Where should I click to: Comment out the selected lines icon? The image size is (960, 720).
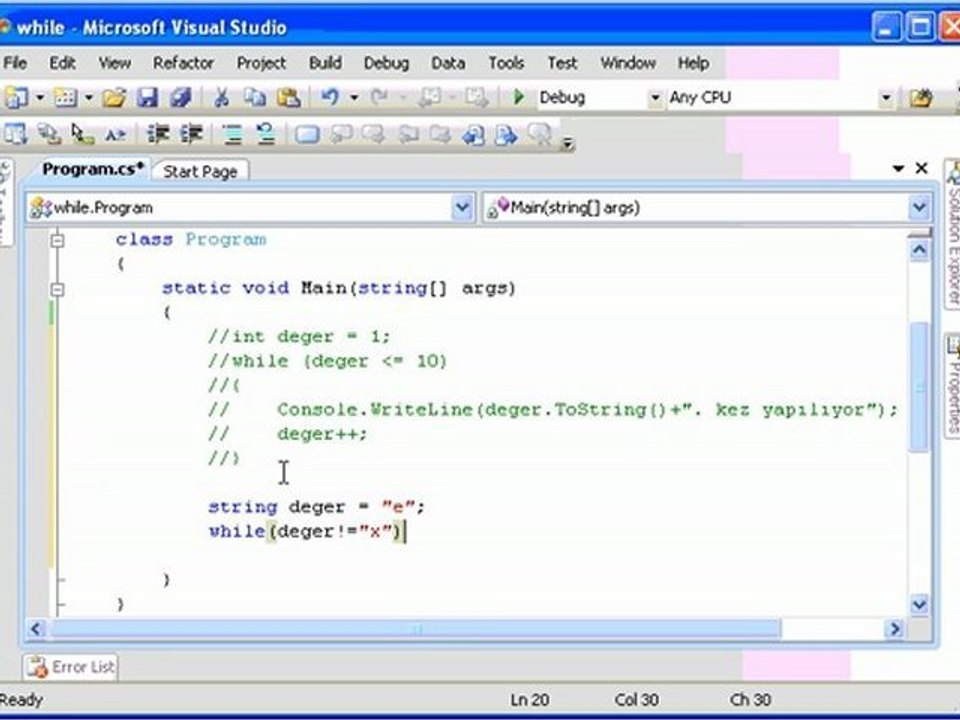[232, 134]
